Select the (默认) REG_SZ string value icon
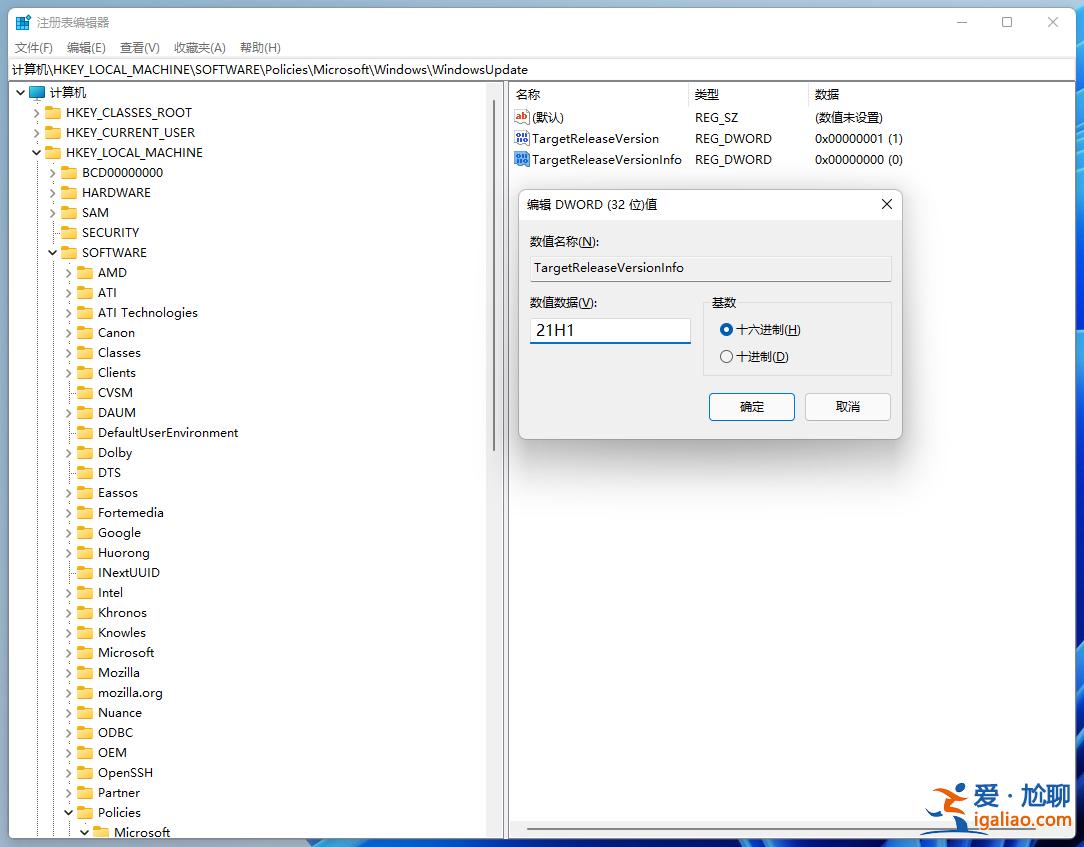The image size is (1084, 847). [x=523, y=117]
